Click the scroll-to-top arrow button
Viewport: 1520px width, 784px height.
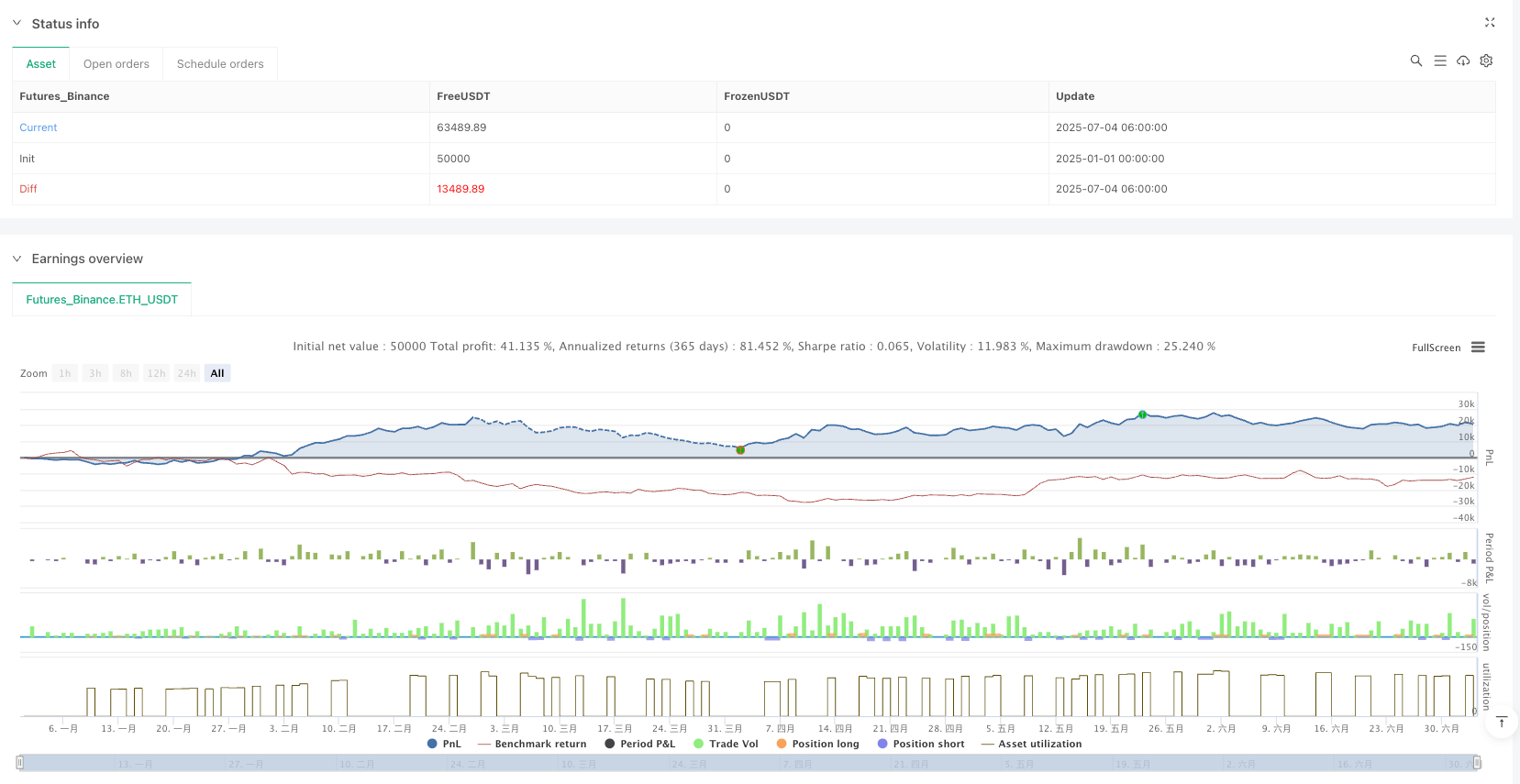tap(1502, 723)
